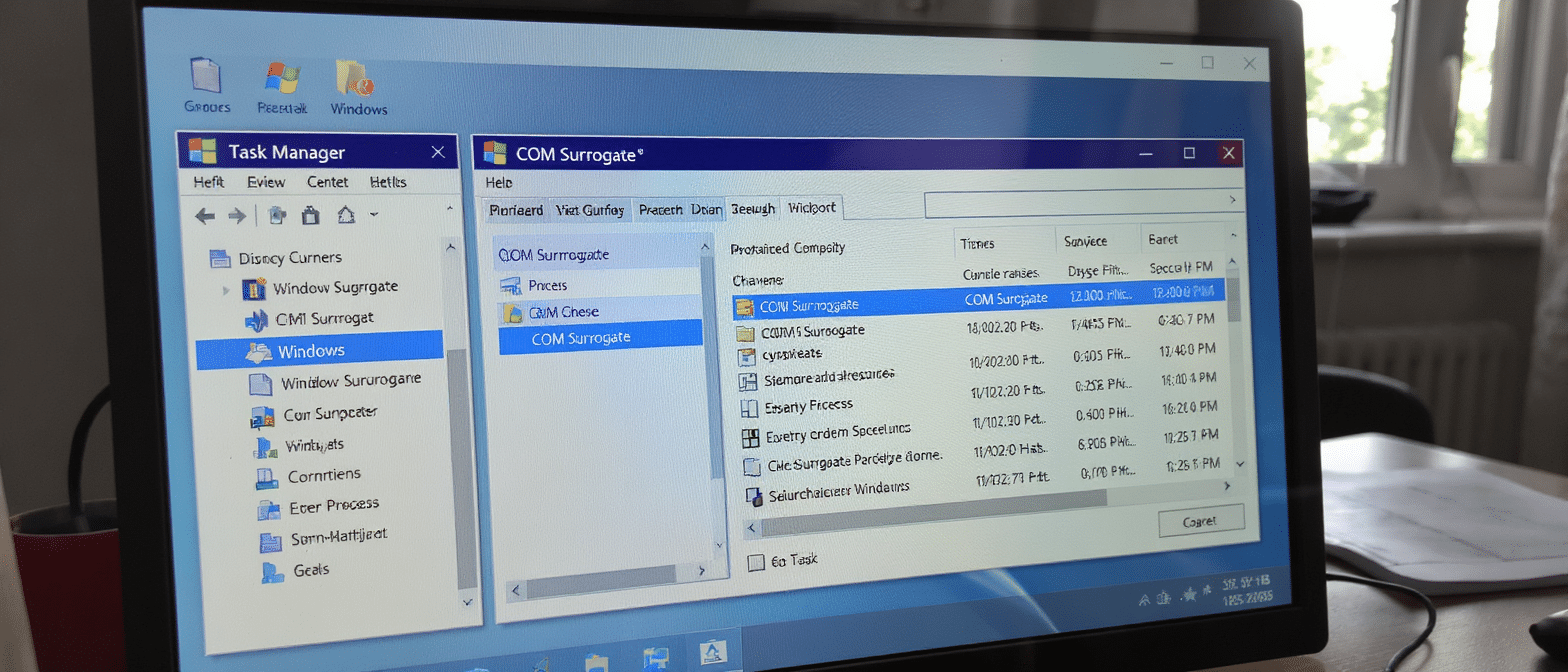Click the Disncy Curners folder icon
1568x672 pixels.
pyautogui.click(x=219, y=258)
